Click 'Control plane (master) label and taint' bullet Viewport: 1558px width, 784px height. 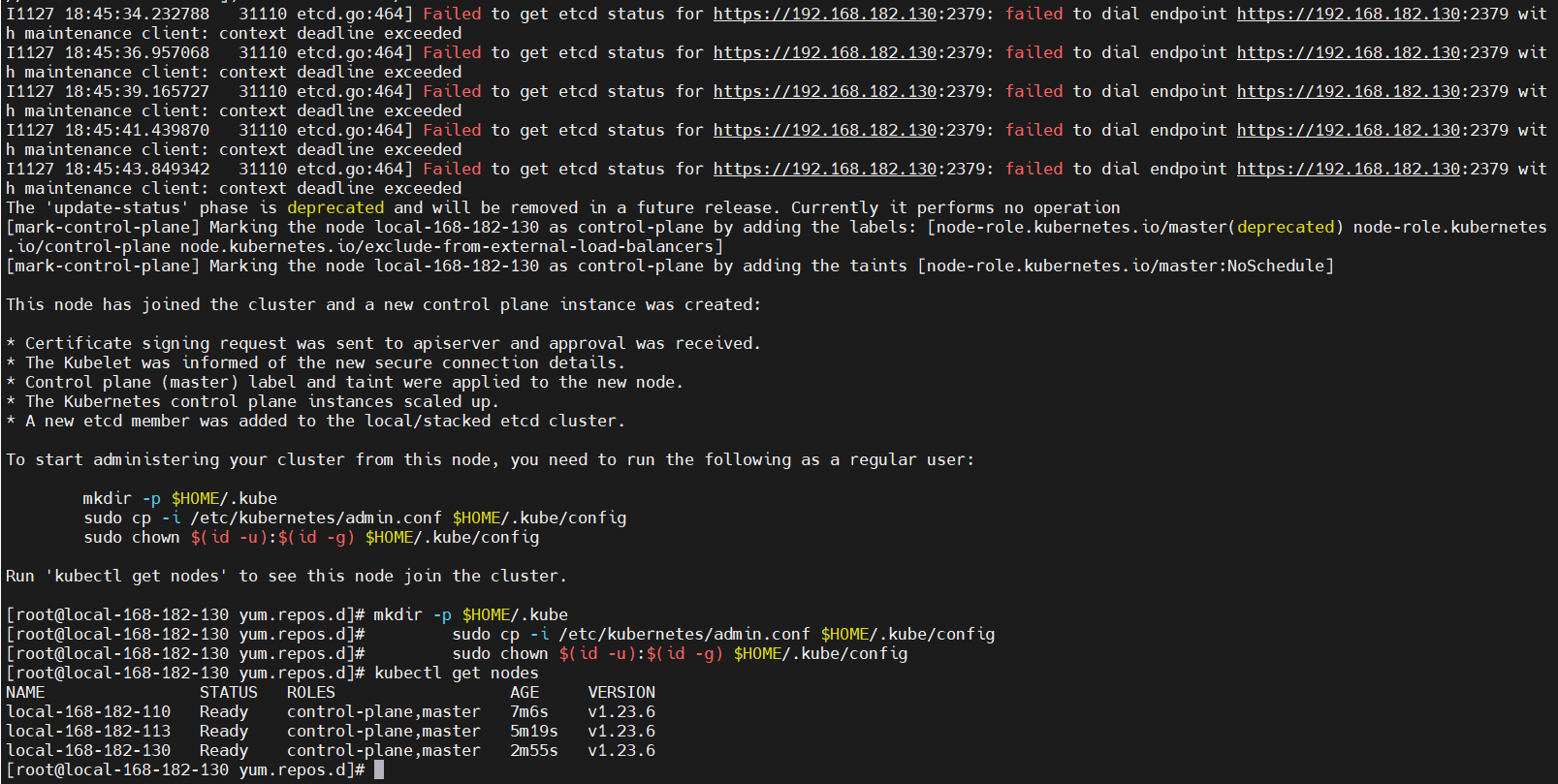[x=345, y=382]
